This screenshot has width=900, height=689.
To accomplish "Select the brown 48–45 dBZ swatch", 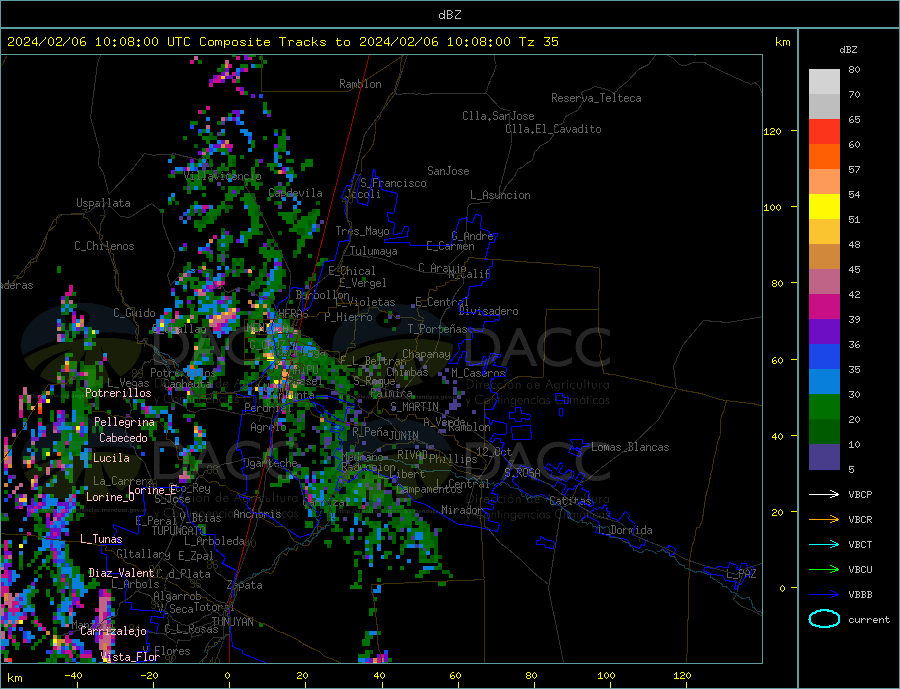I will (824, 257).
